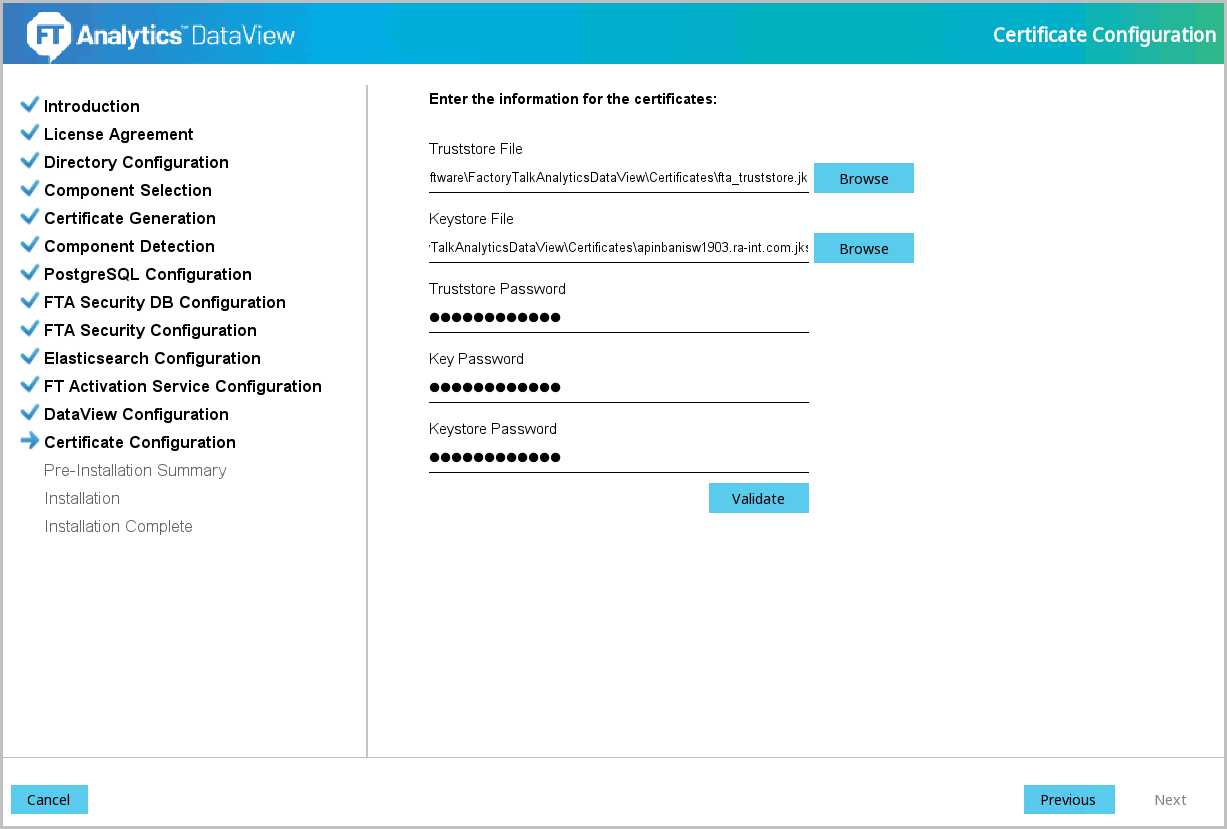Image resolution: width=1227 pixels, height=829 pixels.
Task: Click the checkmark icon beside Introduction
Action: [30, 105]
